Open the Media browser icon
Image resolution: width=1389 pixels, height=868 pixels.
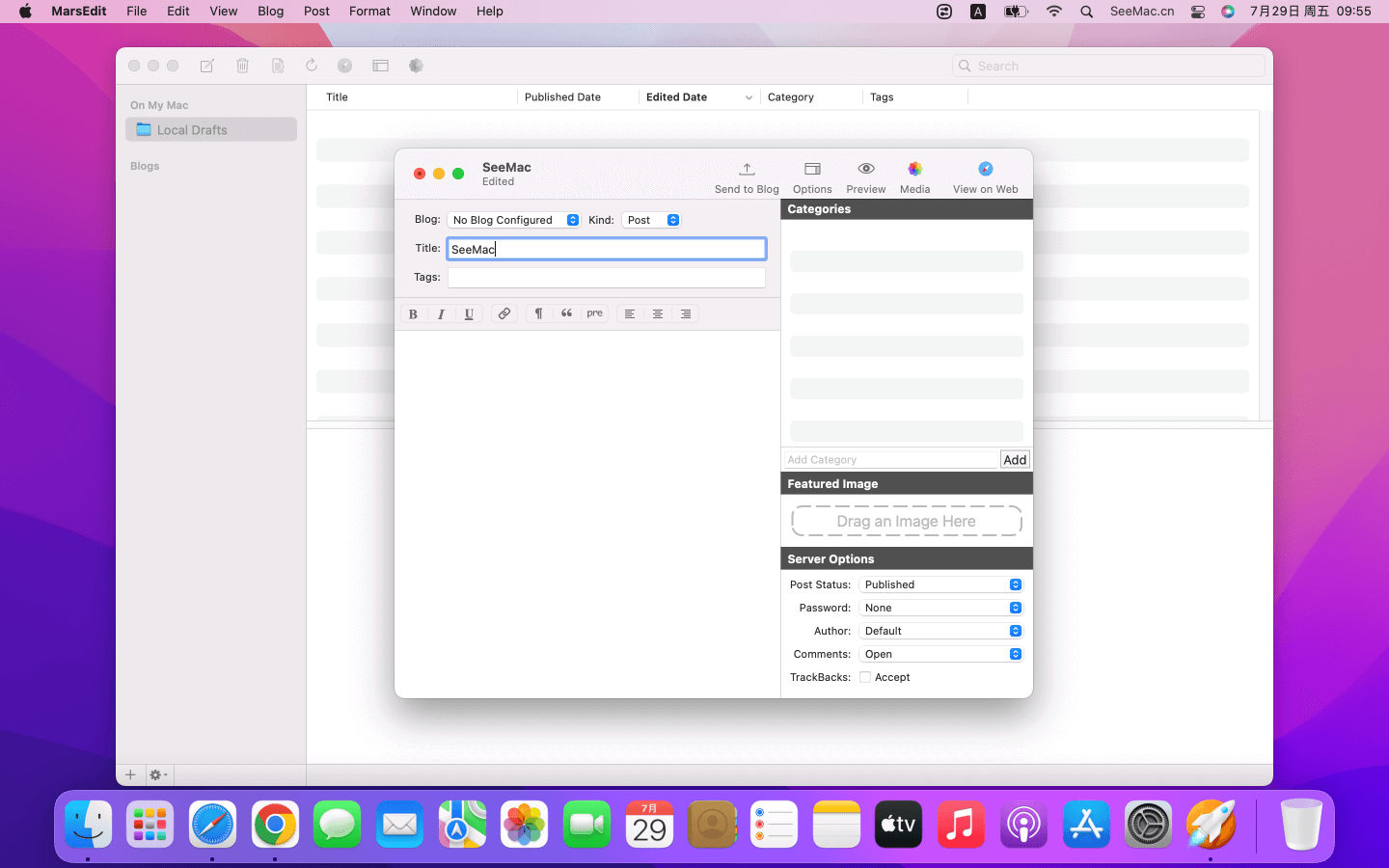[914, 170]
